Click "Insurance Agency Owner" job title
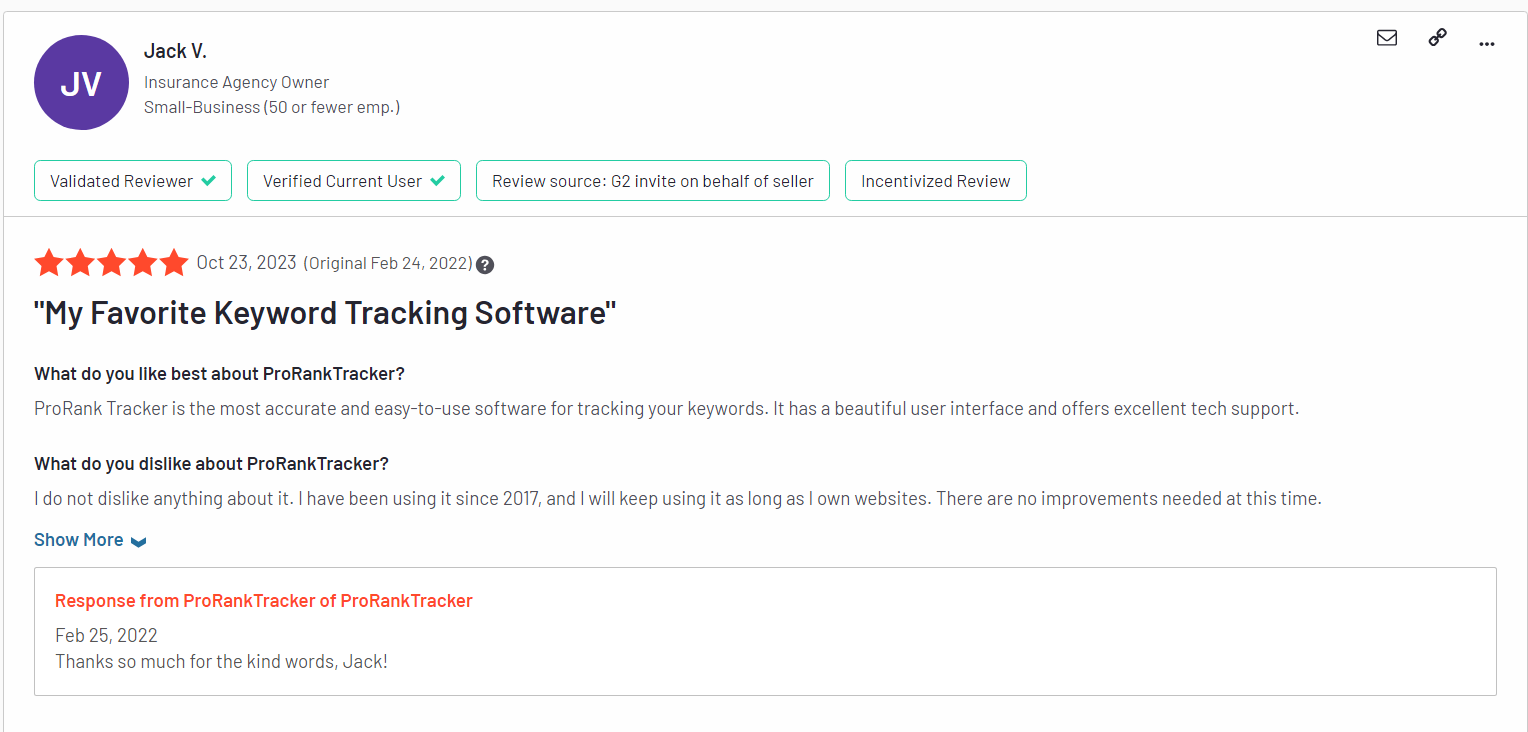 click(x=236, y=82)
